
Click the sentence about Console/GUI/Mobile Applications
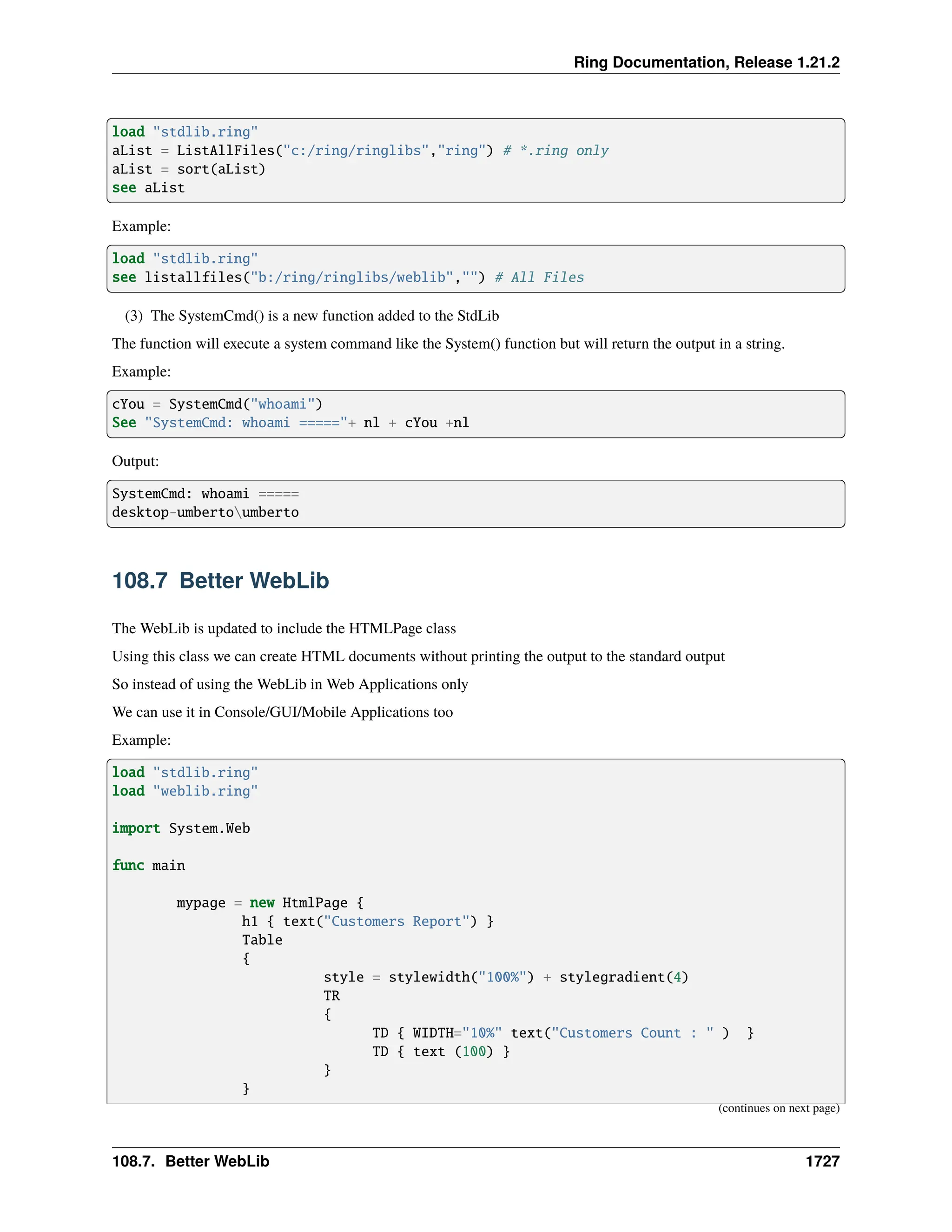click(282, 712)
